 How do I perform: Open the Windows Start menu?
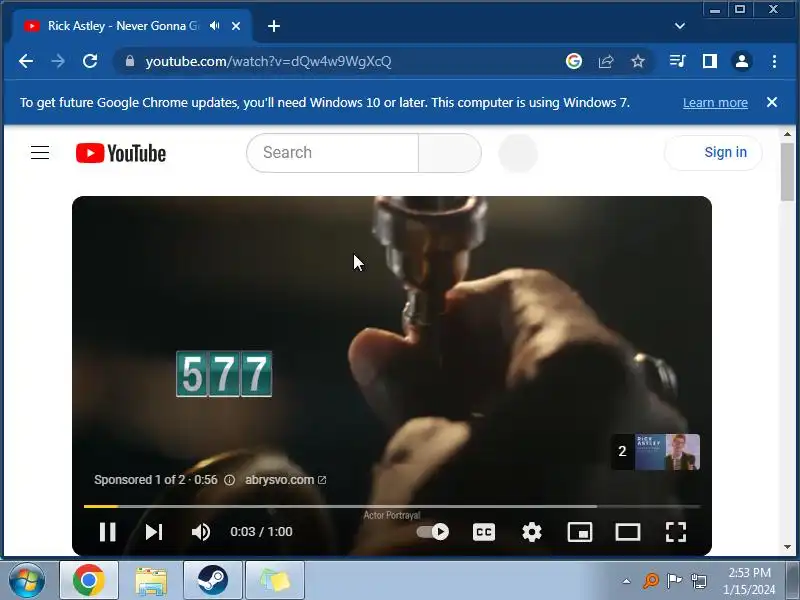27,580
